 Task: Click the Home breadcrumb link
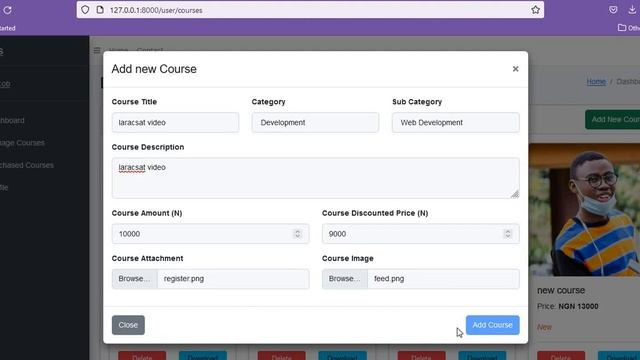click(596, 82)
